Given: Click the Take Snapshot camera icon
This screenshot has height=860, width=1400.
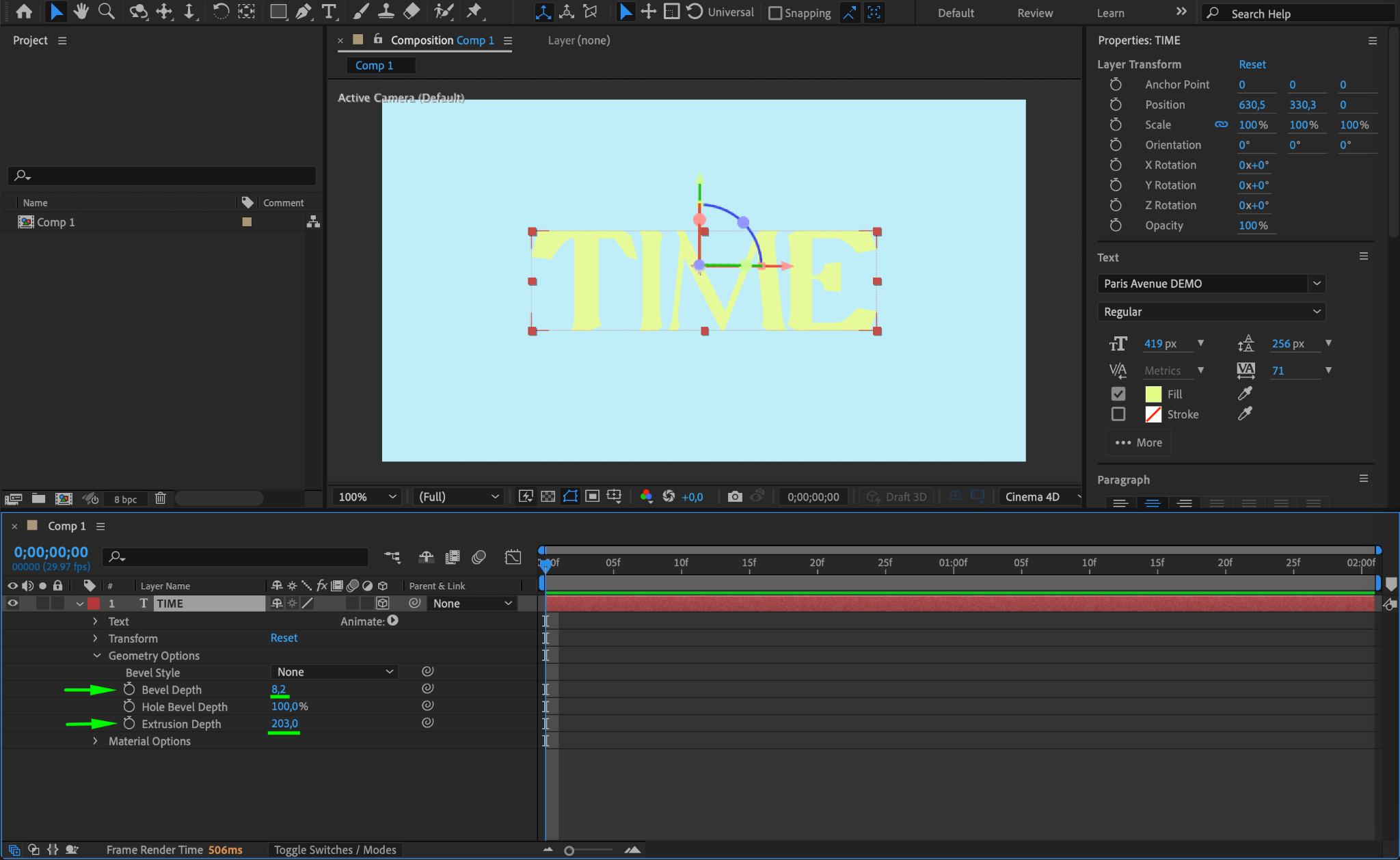Looking at the screenshot, I should click(x=735, y=496).
